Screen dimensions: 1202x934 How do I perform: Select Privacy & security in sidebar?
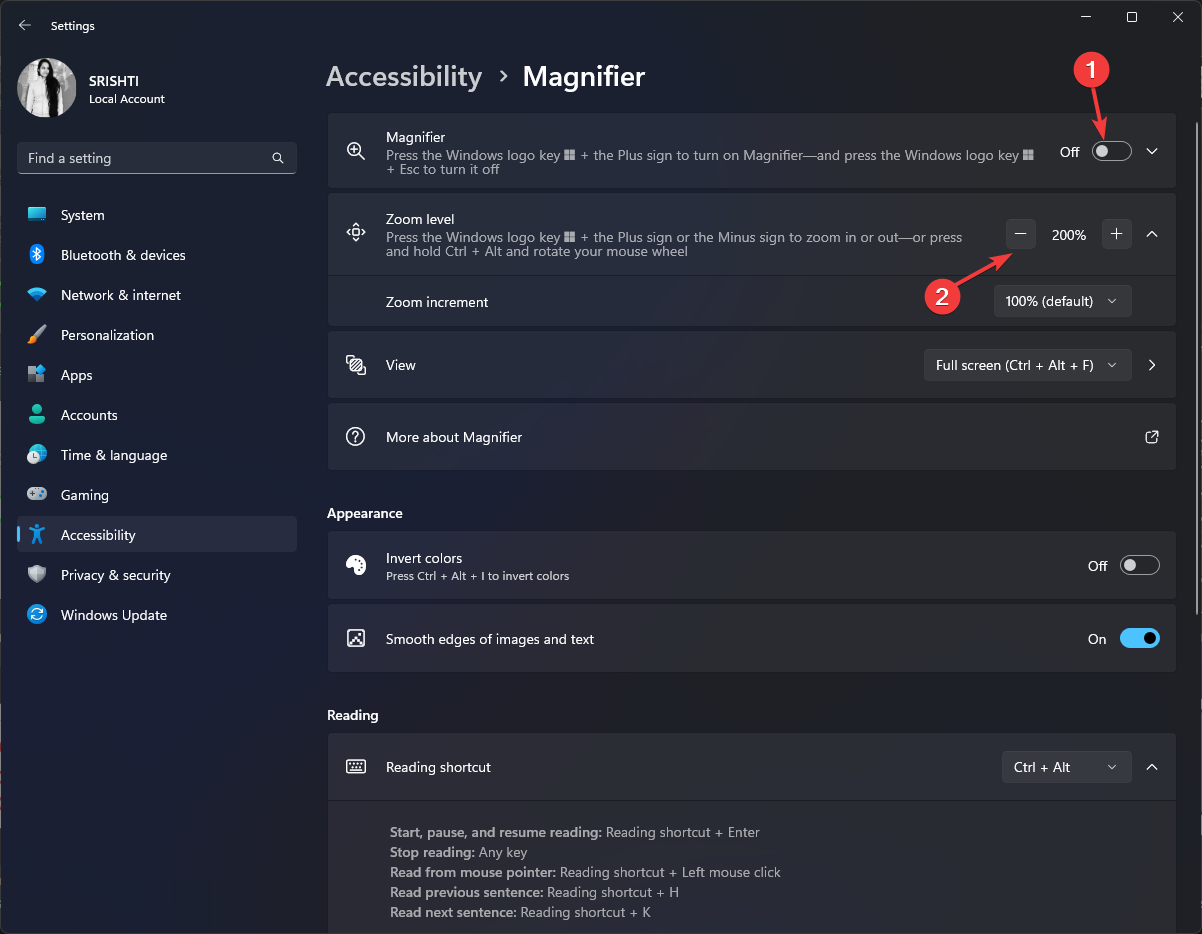pyautogui.click(x=157, y=575)
